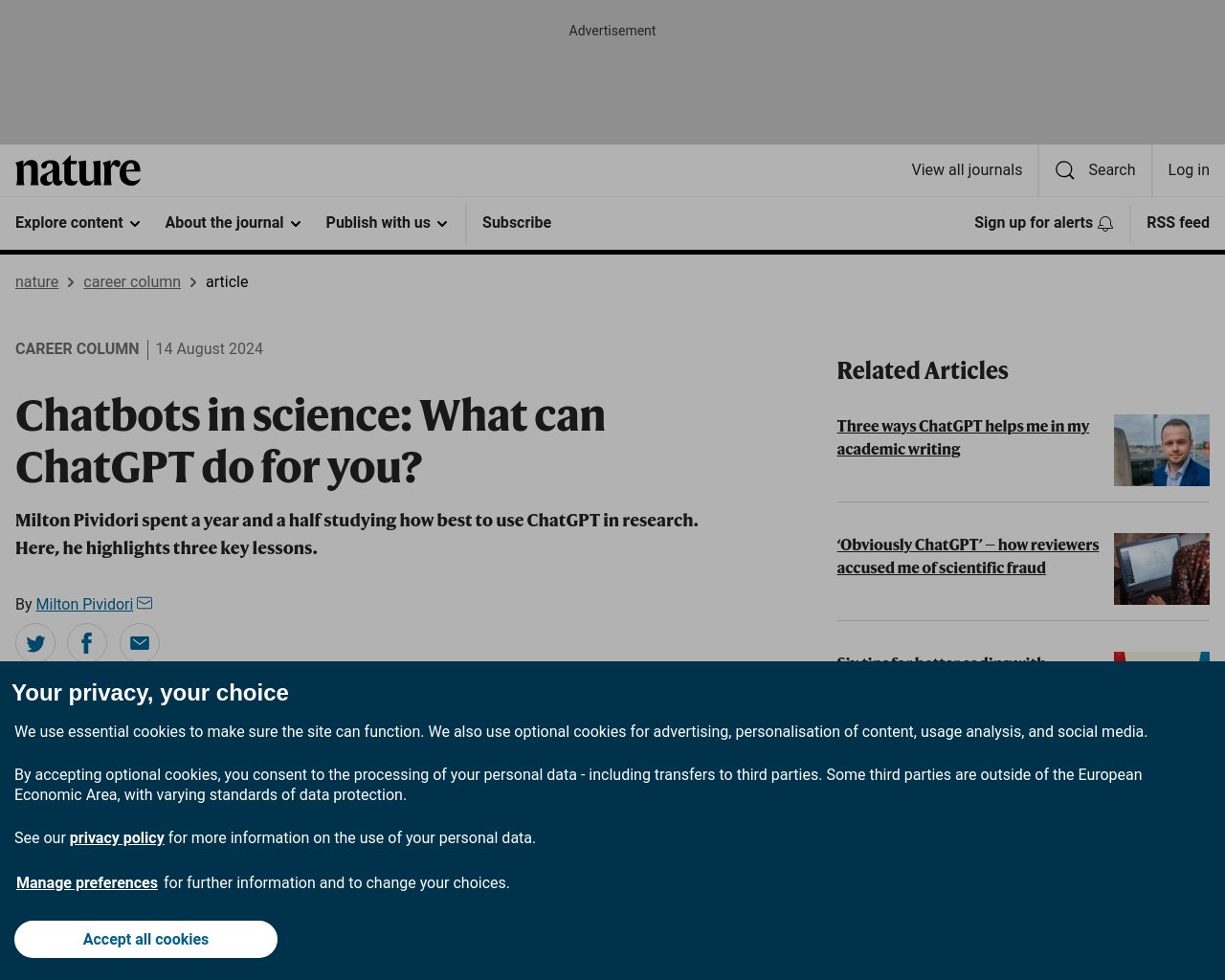Open View all journals

coord(967,170)
